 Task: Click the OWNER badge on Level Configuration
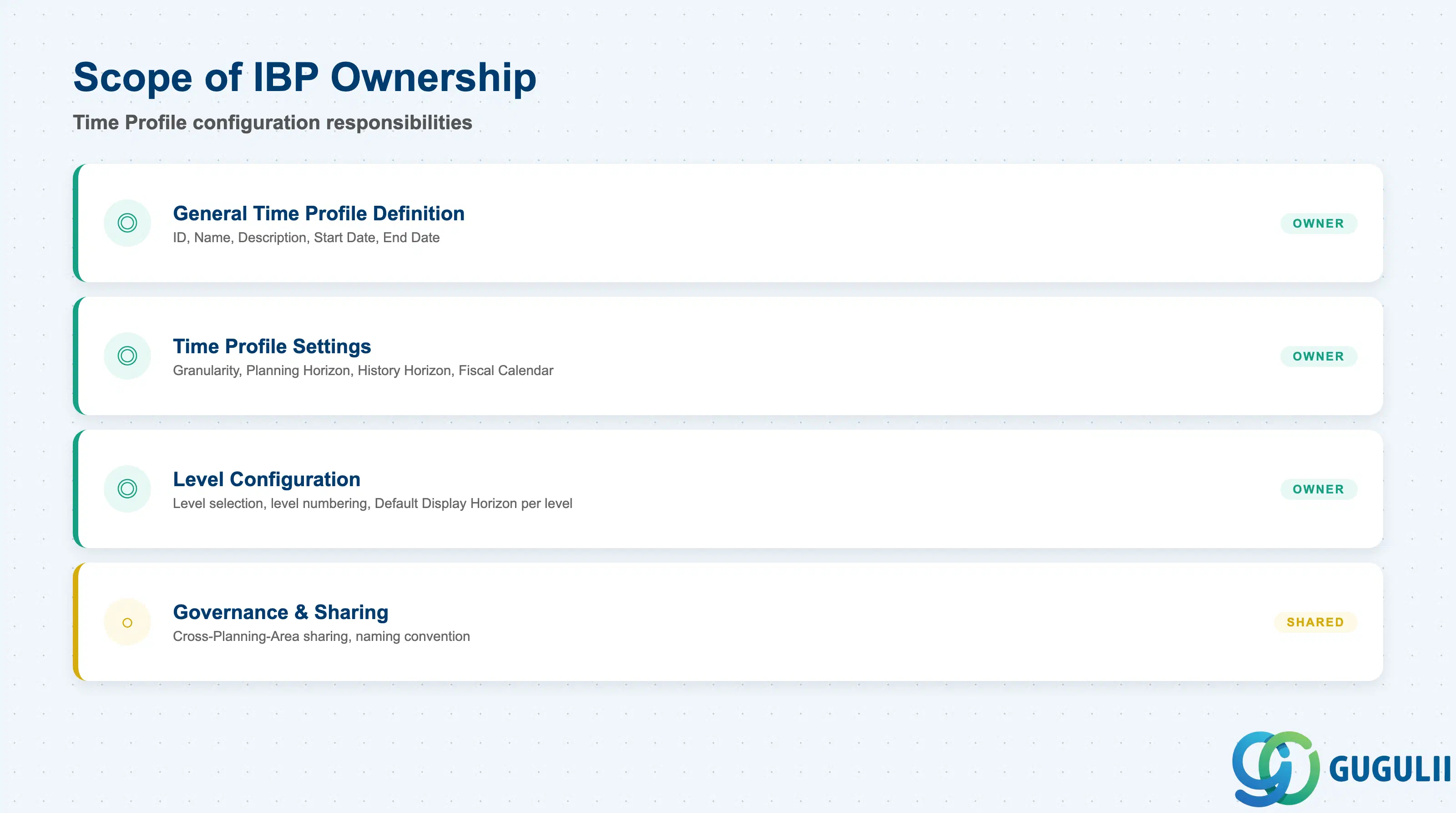coord(1318,489)
